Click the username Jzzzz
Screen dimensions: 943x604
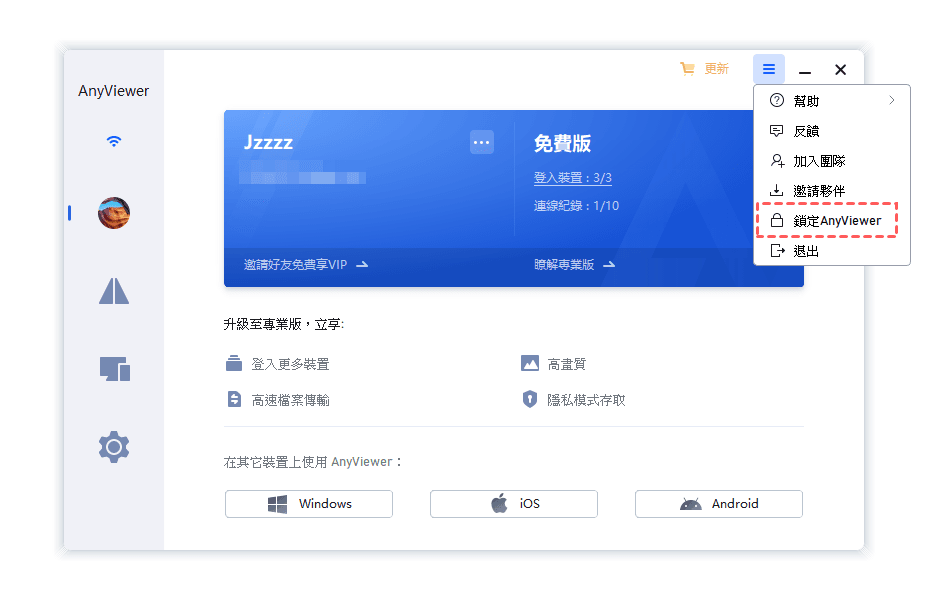pyautogui.click(x=268, y=143)
